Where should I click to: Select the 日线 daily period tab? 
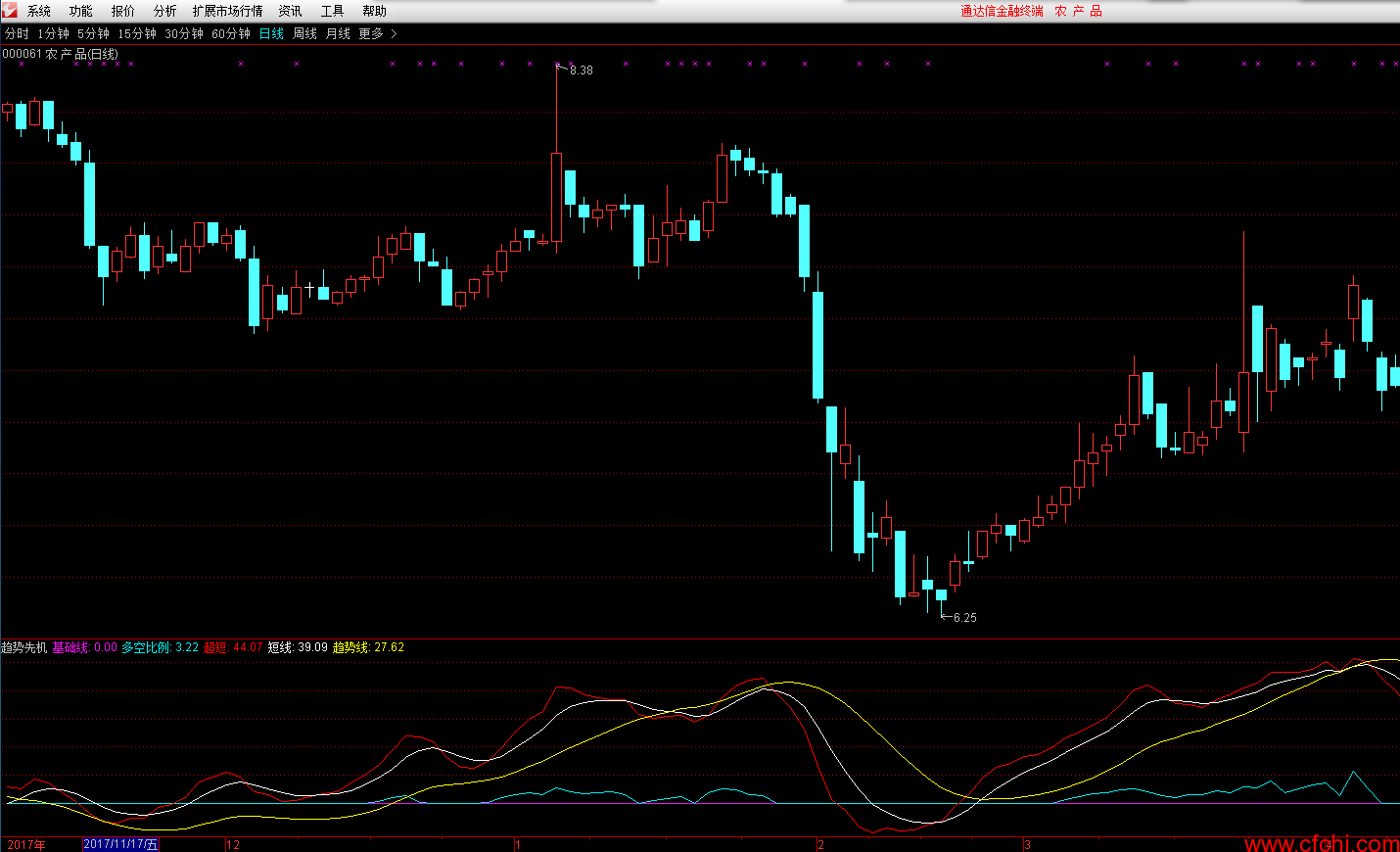[271, 33]
